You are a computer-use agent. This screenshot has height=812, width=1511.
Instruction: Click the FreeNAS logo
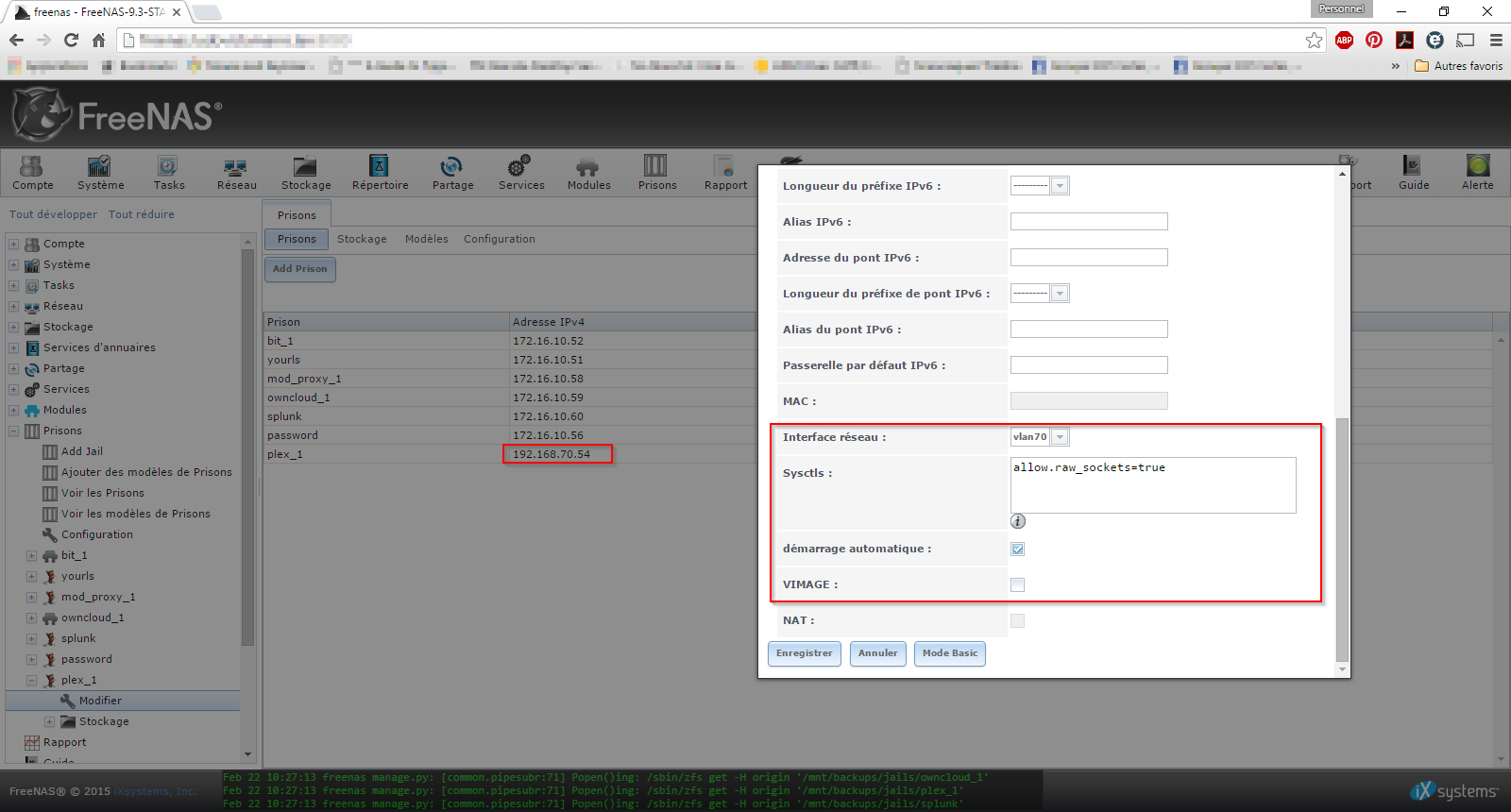click(x=117, y=114)
